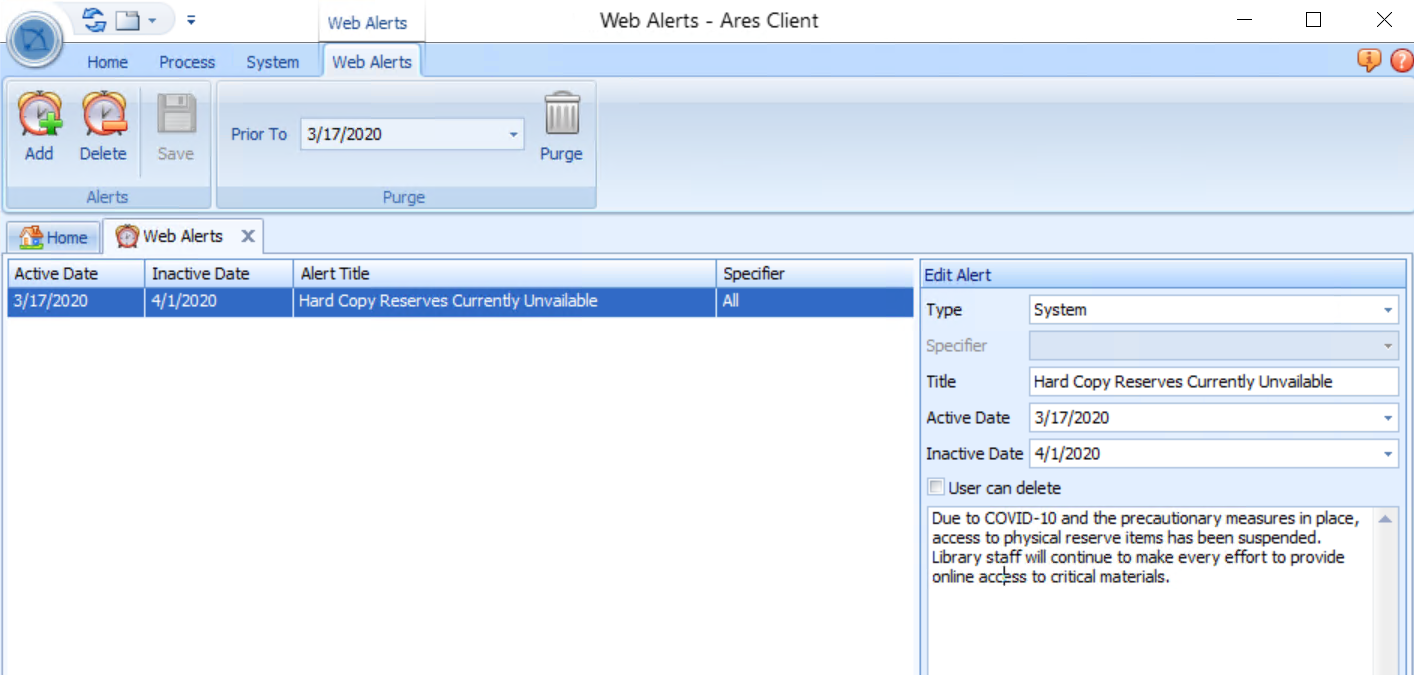Viewport: 1414px width, 675px height.
Task: Close the Web Alerts workspace tab
Action: point(247,236)
